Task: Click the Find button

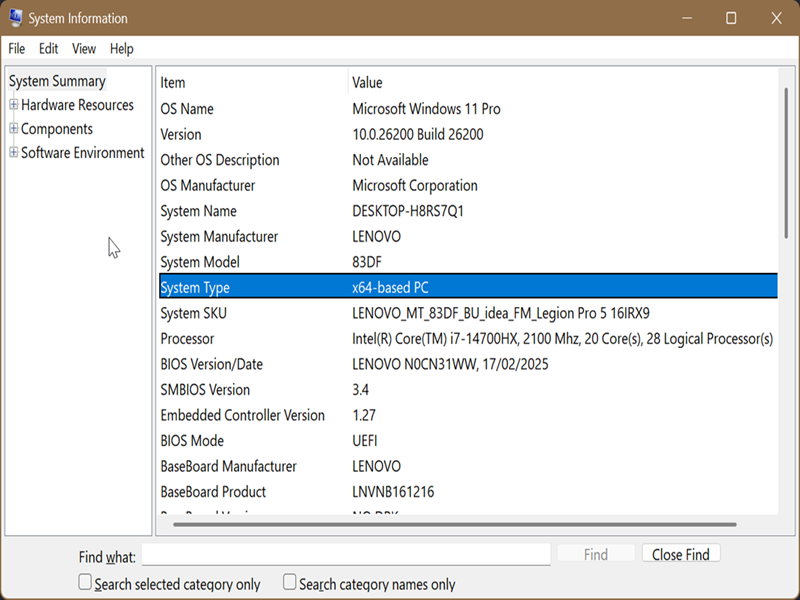Action: 596,554
